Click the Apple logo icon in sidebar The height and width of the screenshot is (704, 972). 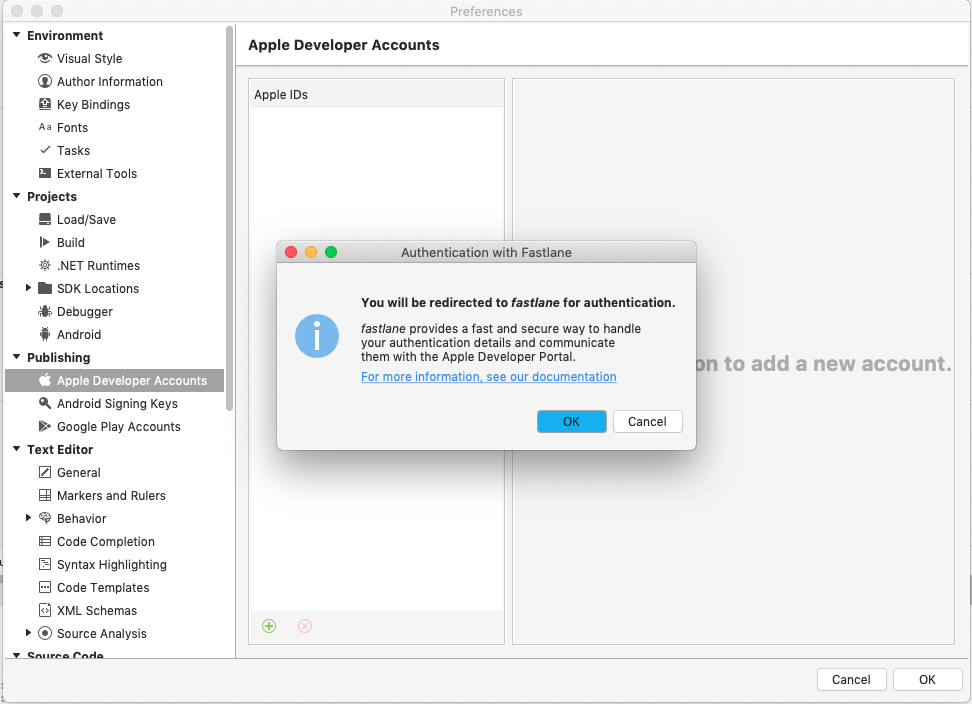[45, 380]
